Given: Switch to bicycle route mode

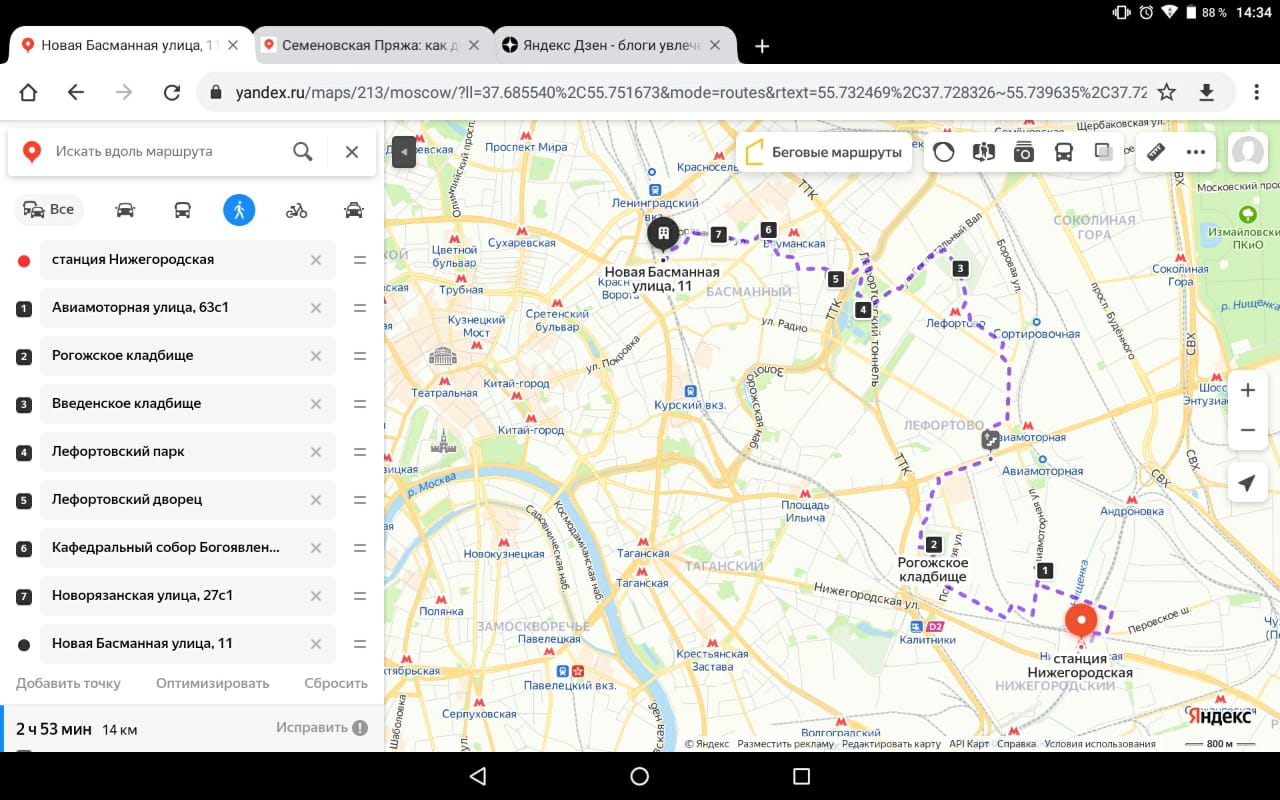Looking at the screenshot, I should coord(296,210).
